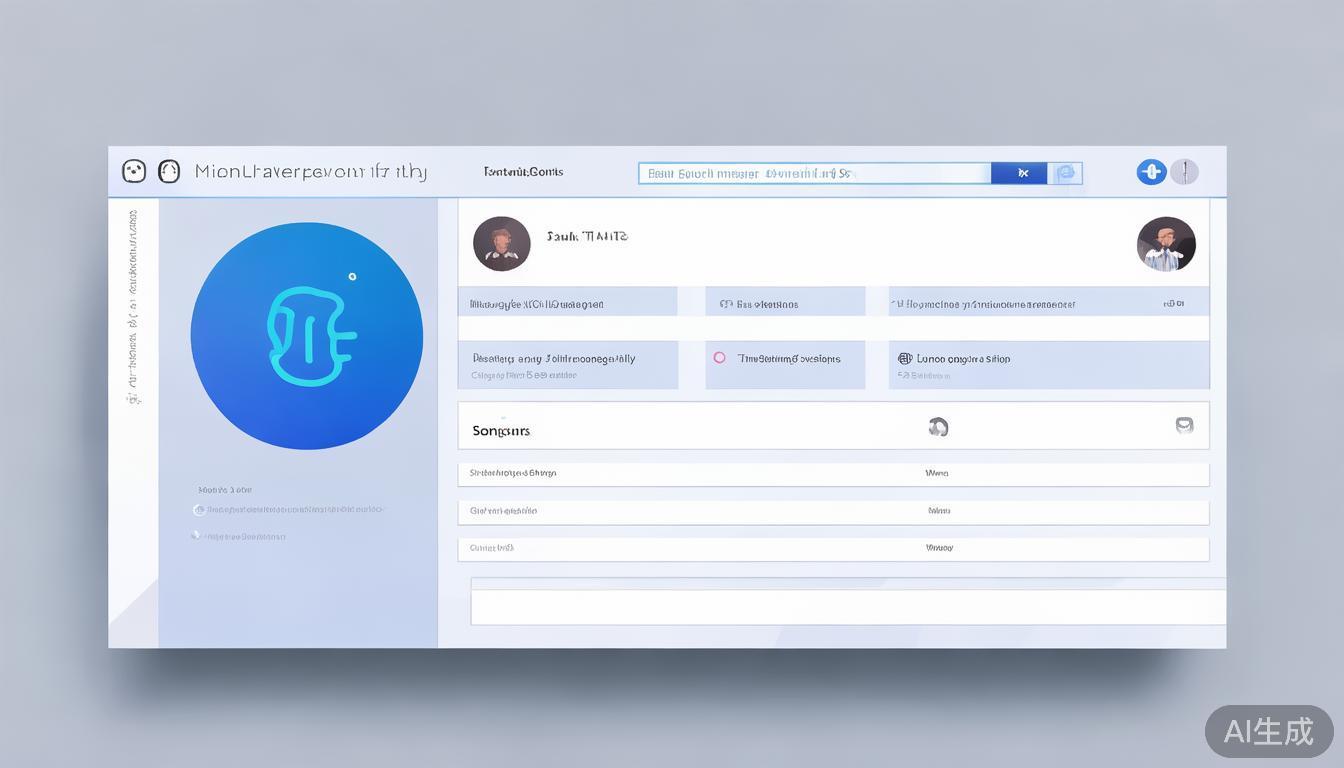Click the dark blue search submit button
This screenshot has height=768, width=1344.
click(1019, 173)
